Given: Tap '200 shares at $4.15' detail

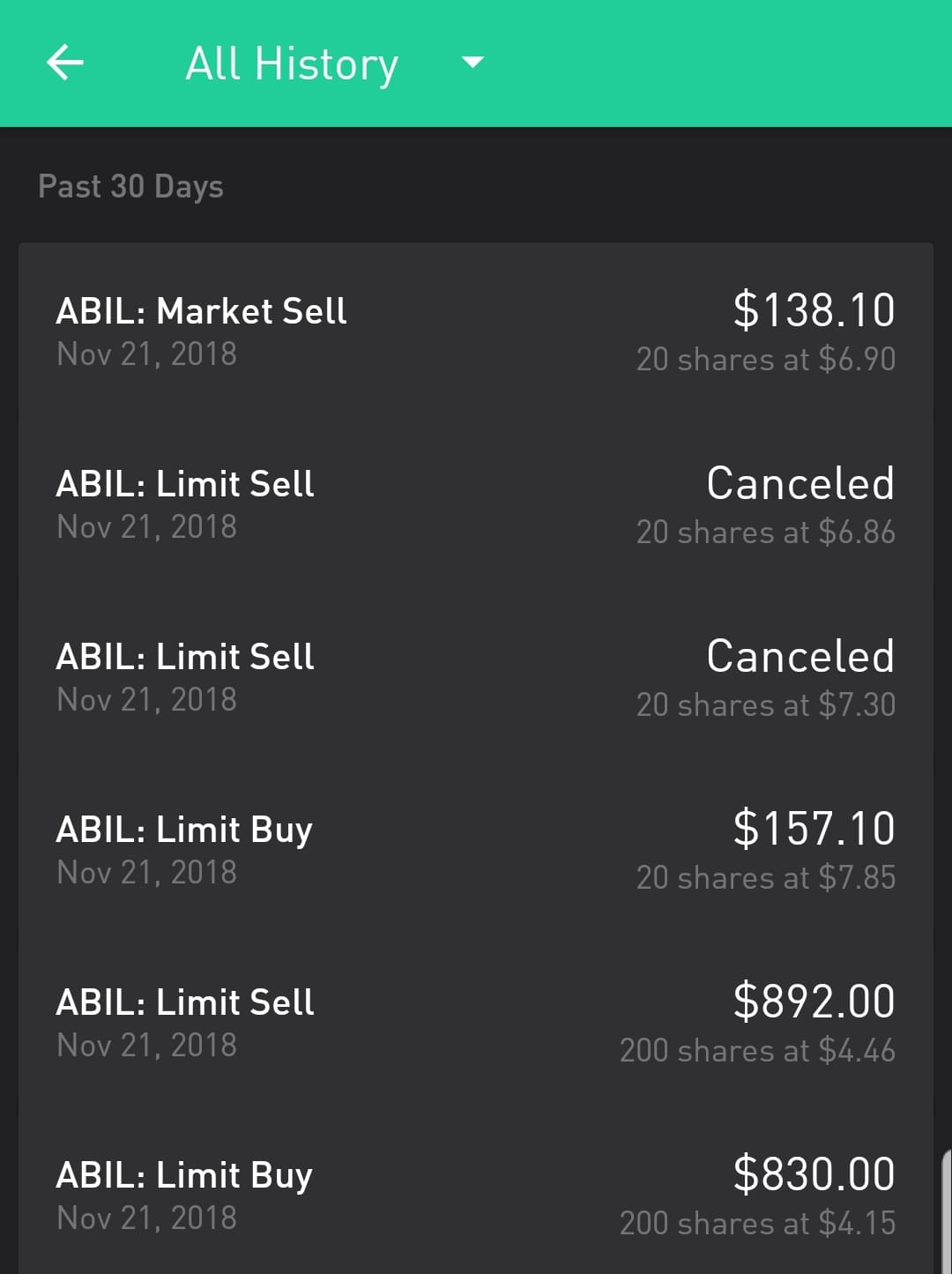Looking at the screenshot, I should 757,1224.
